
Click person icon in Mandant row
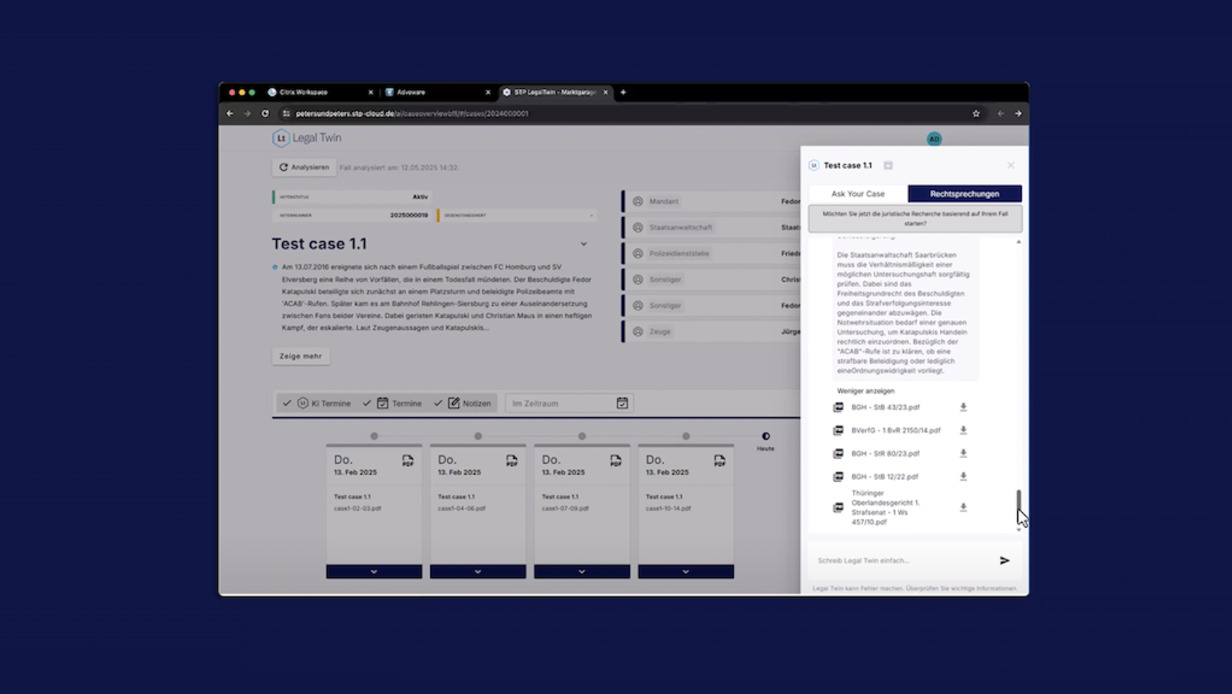638,201
